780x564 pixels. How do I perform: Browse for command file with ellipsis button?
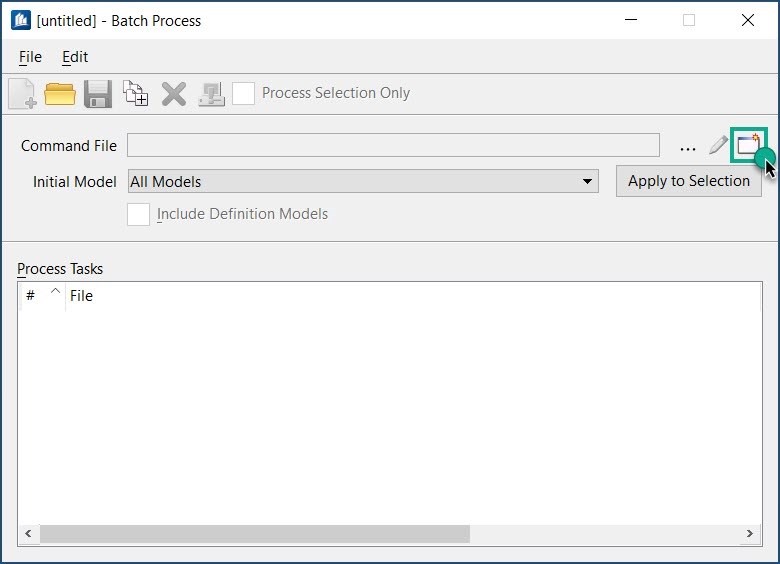tap(687, 148)
